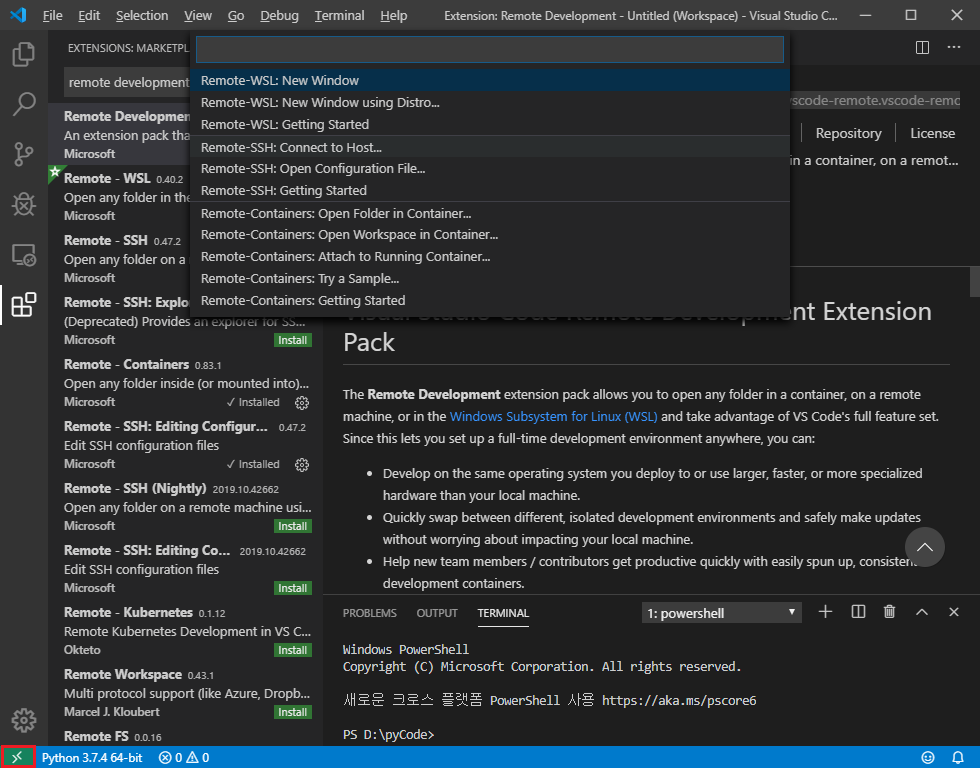Screen dimensions: 980x768
Task: Click the extensions search box with remote development
Action: click(128, 82)
